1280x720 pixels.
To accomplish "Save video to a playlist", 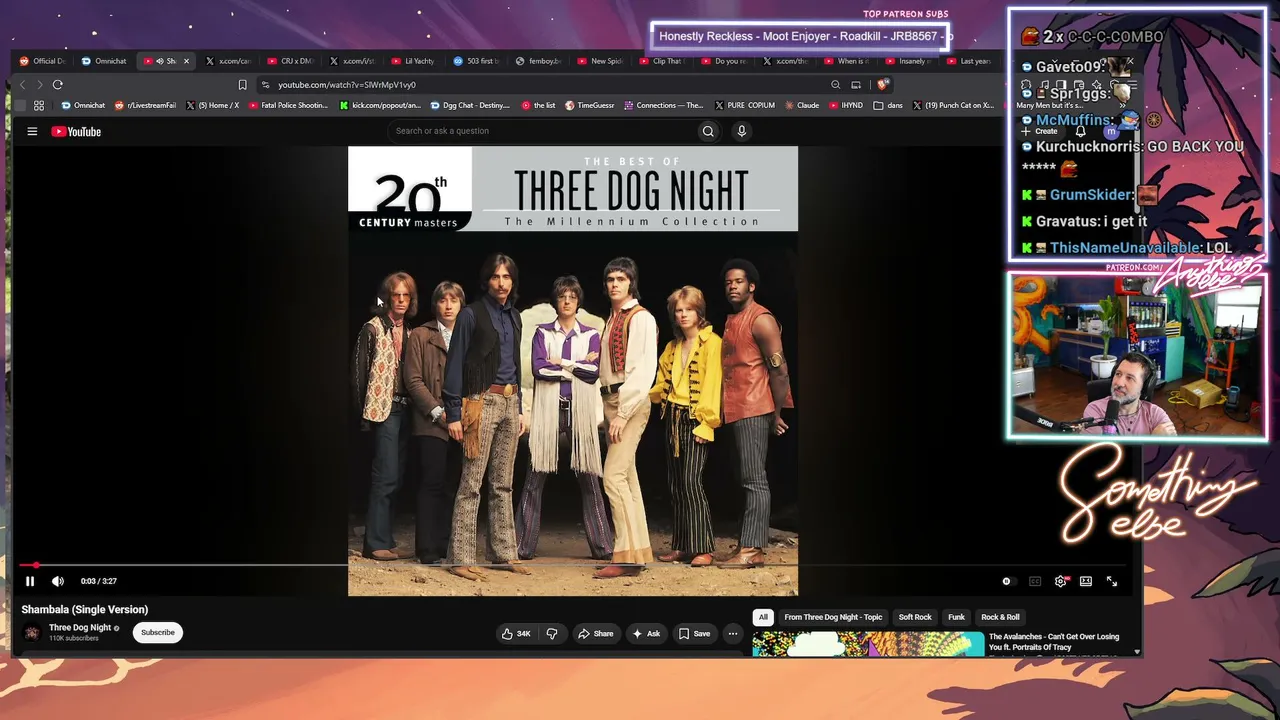I will coord(694,633).
